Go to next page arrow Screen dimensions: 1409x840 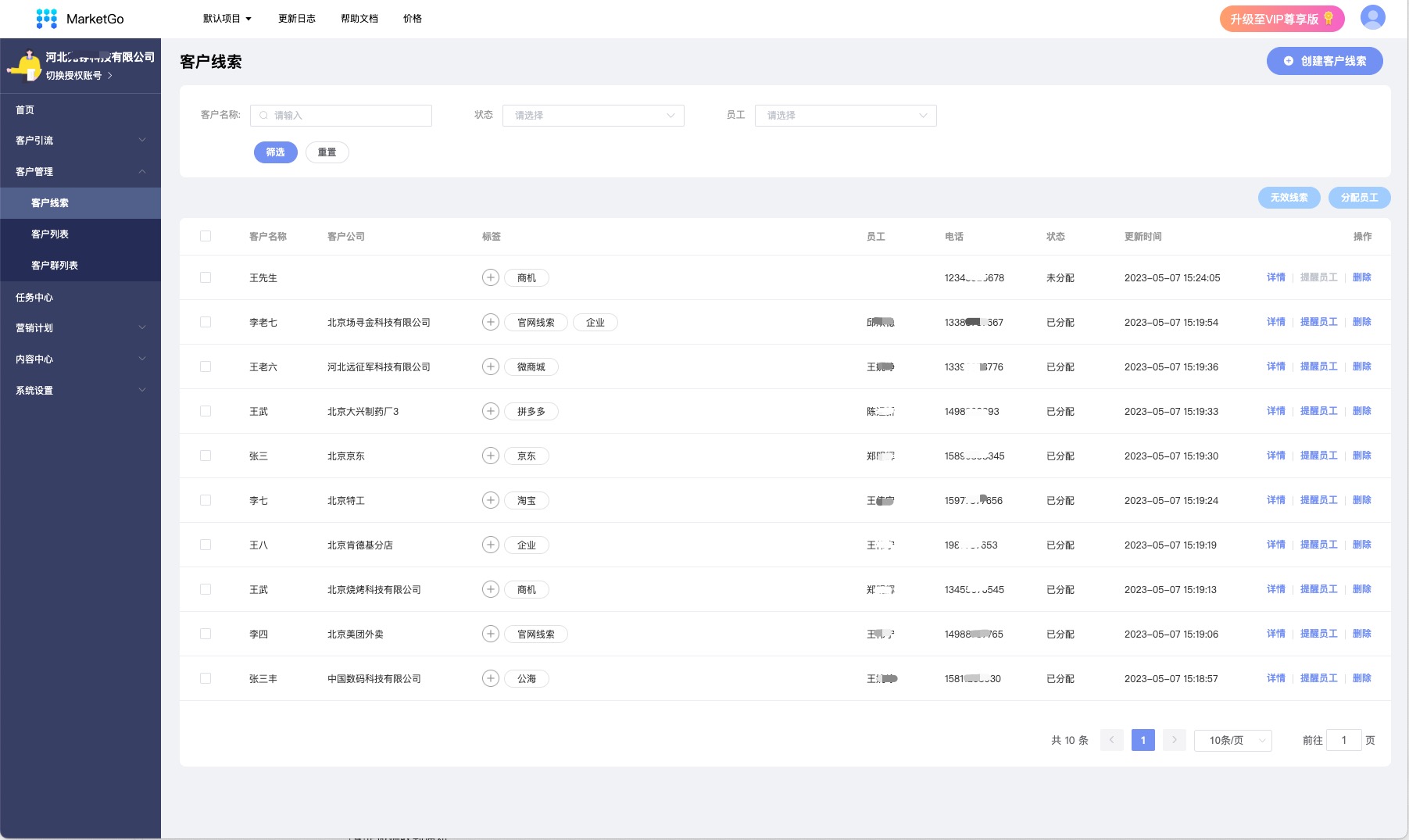coord(1174,740)
